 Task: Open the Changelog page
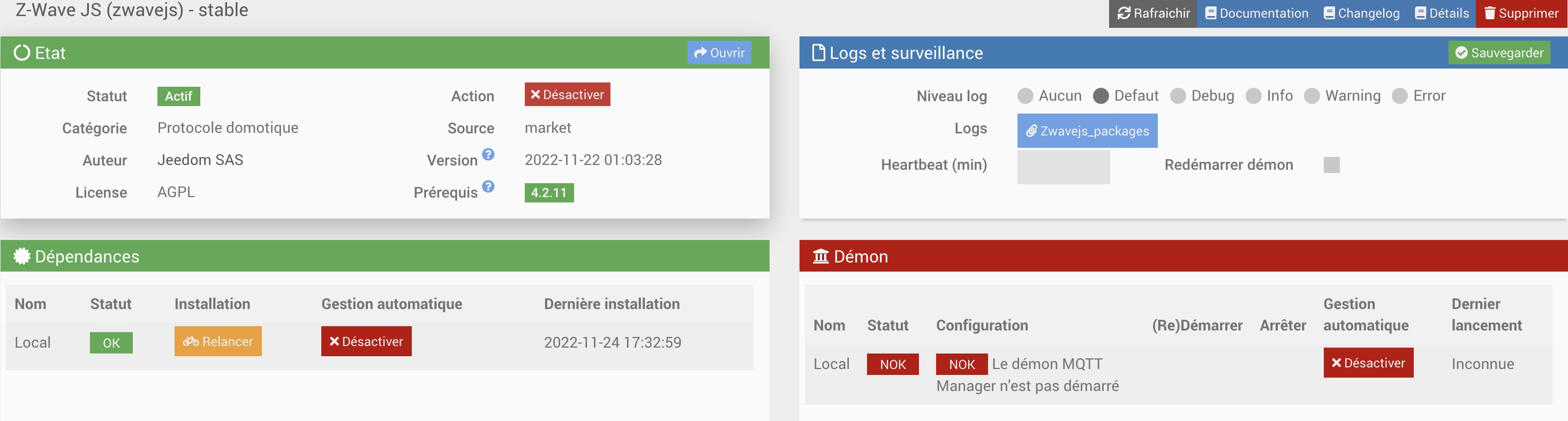pyautogui.click(x=1362, y=13)
